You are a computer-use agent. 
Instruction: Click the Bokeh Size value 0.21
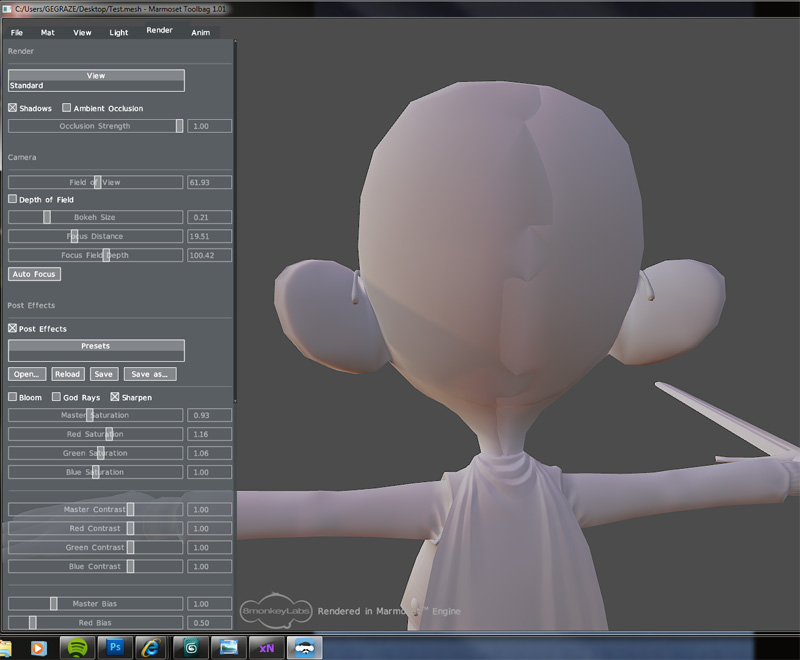click(209, 217)
